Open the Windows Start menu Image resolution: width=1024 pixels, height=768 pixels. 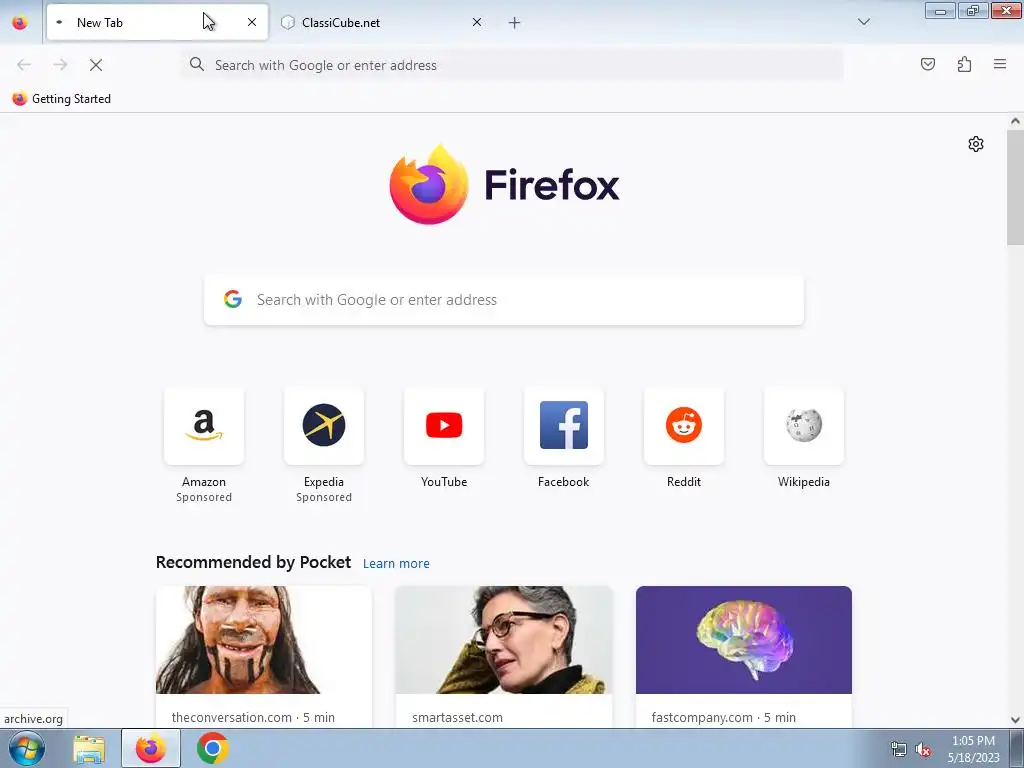pos(27,748)
